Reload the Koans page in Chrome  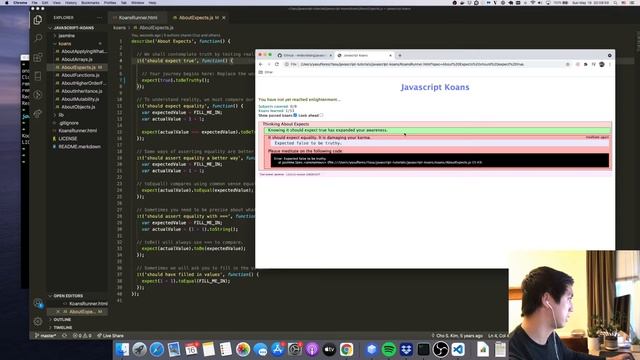(x=277, y=64)
